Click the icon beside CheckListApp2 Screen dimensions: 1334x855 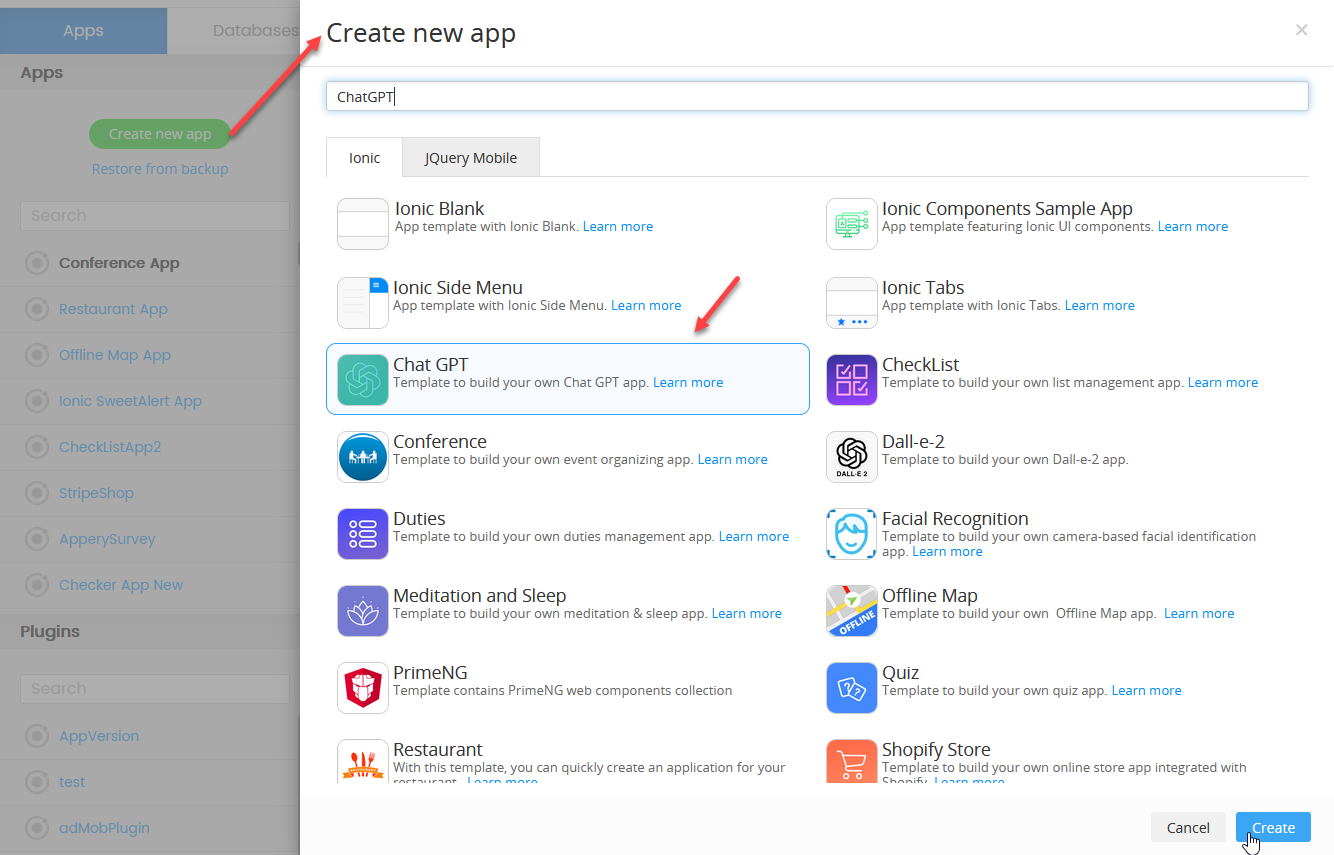(x=37, y=447)
